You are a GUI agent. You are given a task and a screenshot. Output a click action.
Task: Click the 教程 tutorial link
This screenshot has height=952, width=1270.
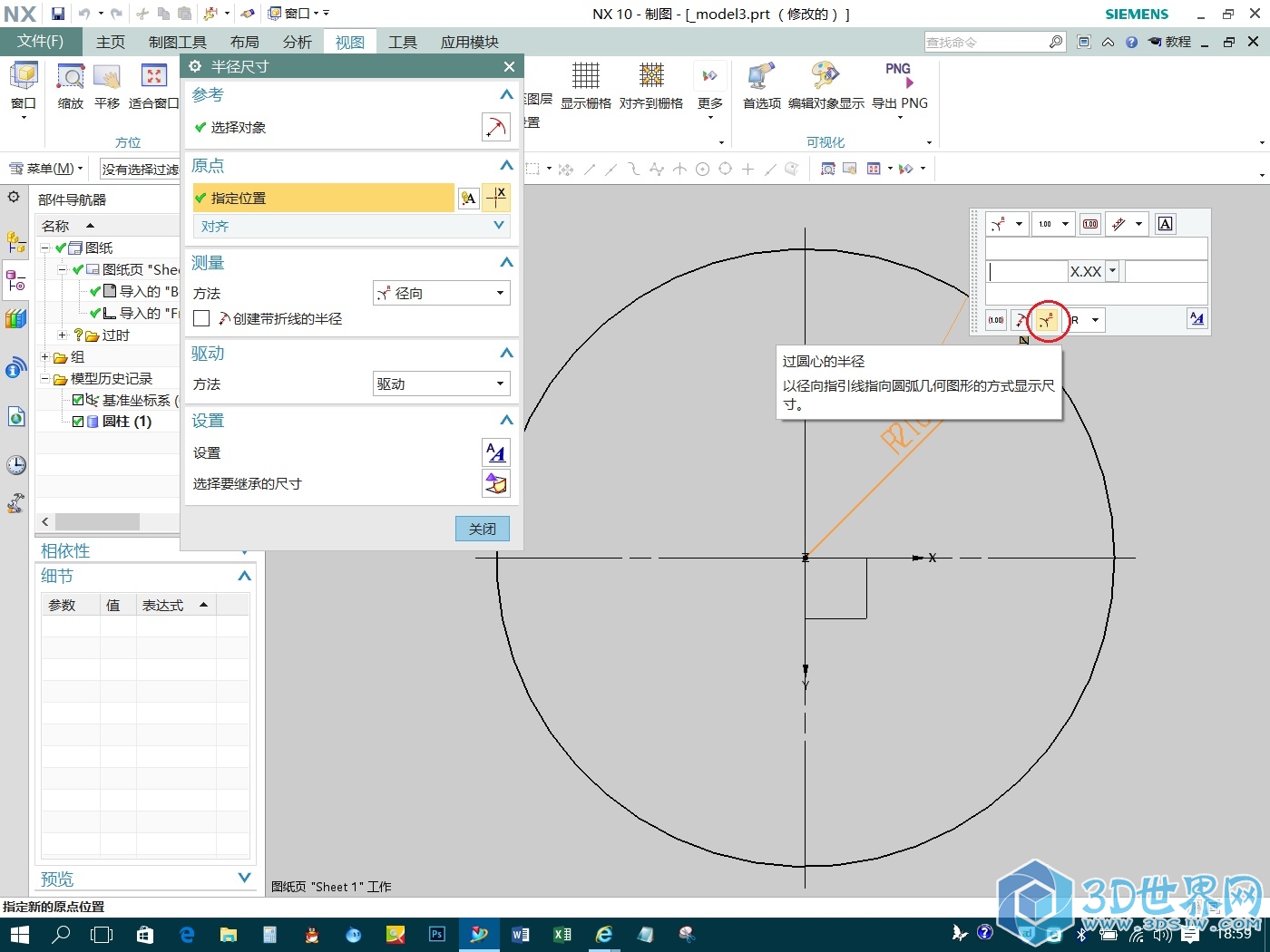1169,42
